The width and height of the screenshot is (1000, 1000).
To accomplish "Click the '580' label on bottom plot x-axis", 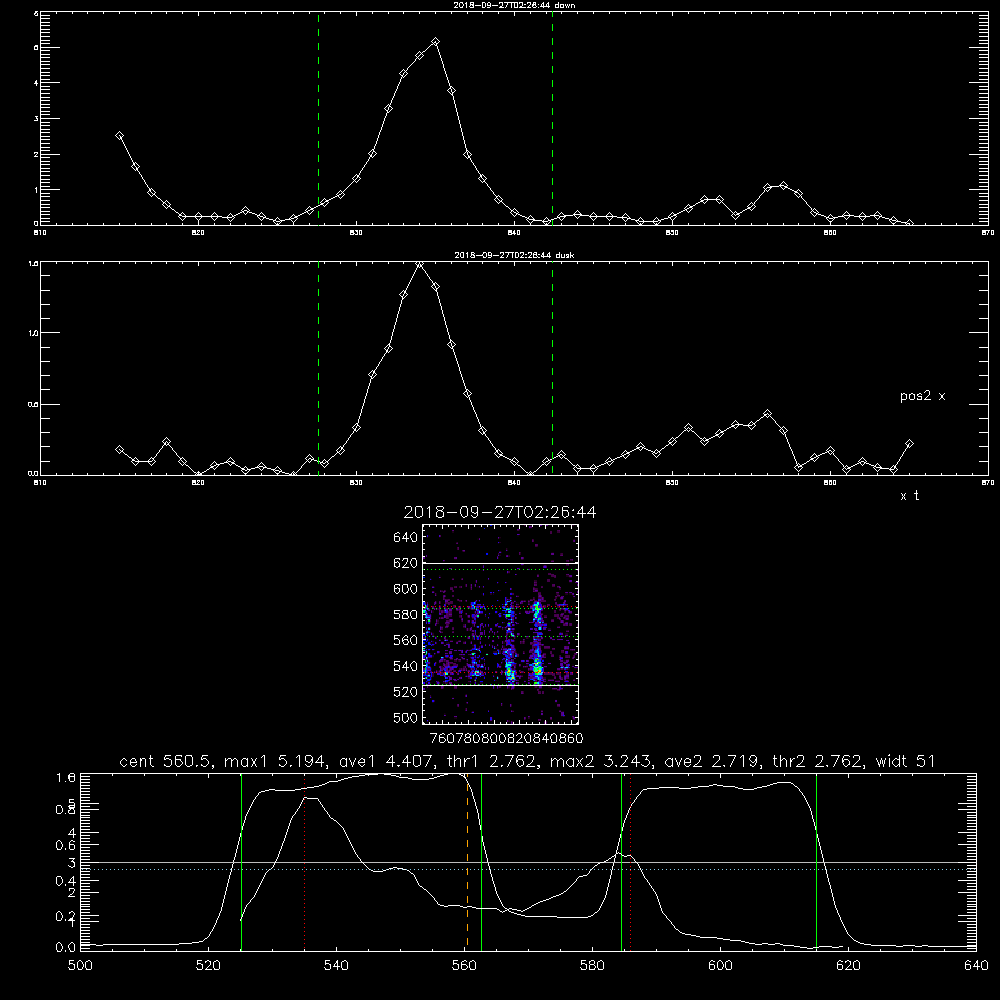I will click(x=592, y=966).
